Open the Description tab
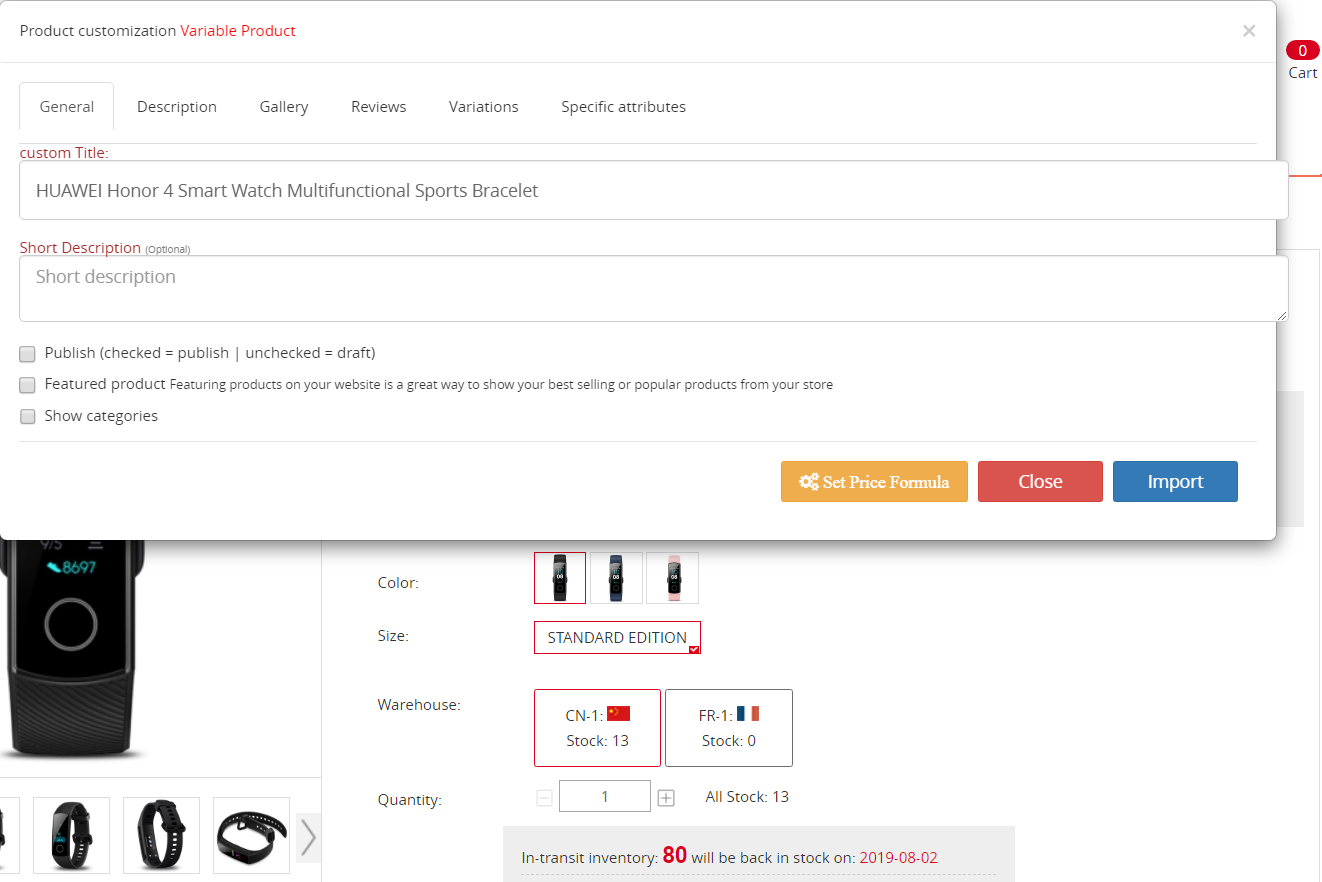1322x882 pixels. click(177, 107)
